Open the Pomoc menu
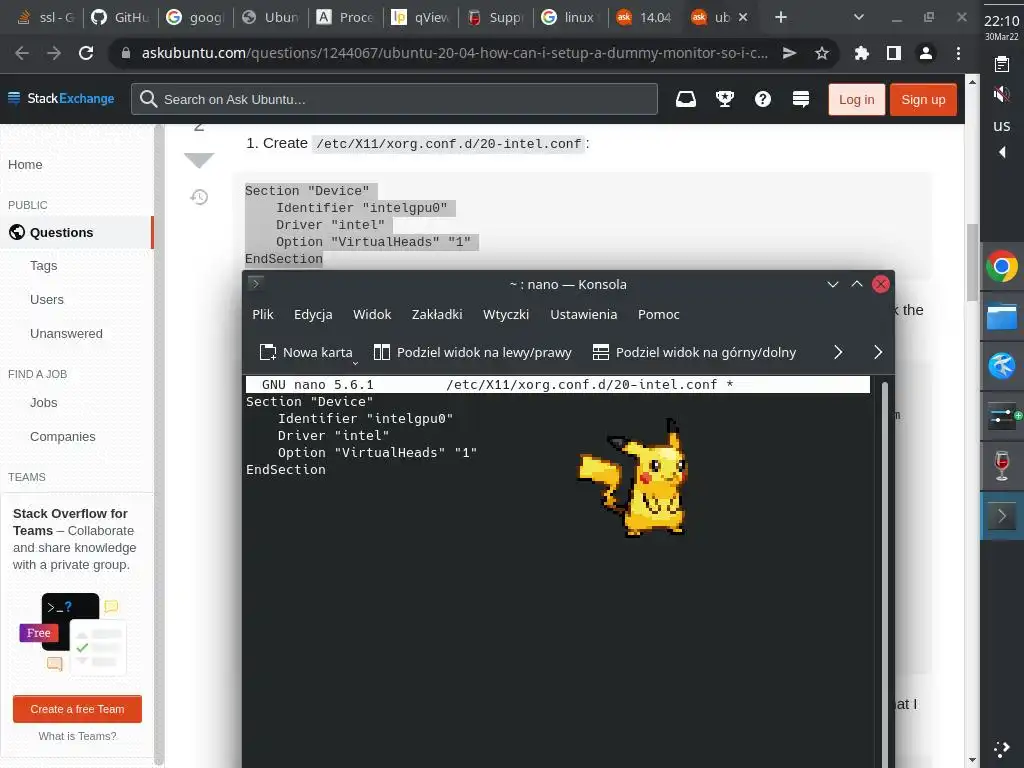Screen dimensions: 1024x768 pyautogui.click(x=658, y=314)
